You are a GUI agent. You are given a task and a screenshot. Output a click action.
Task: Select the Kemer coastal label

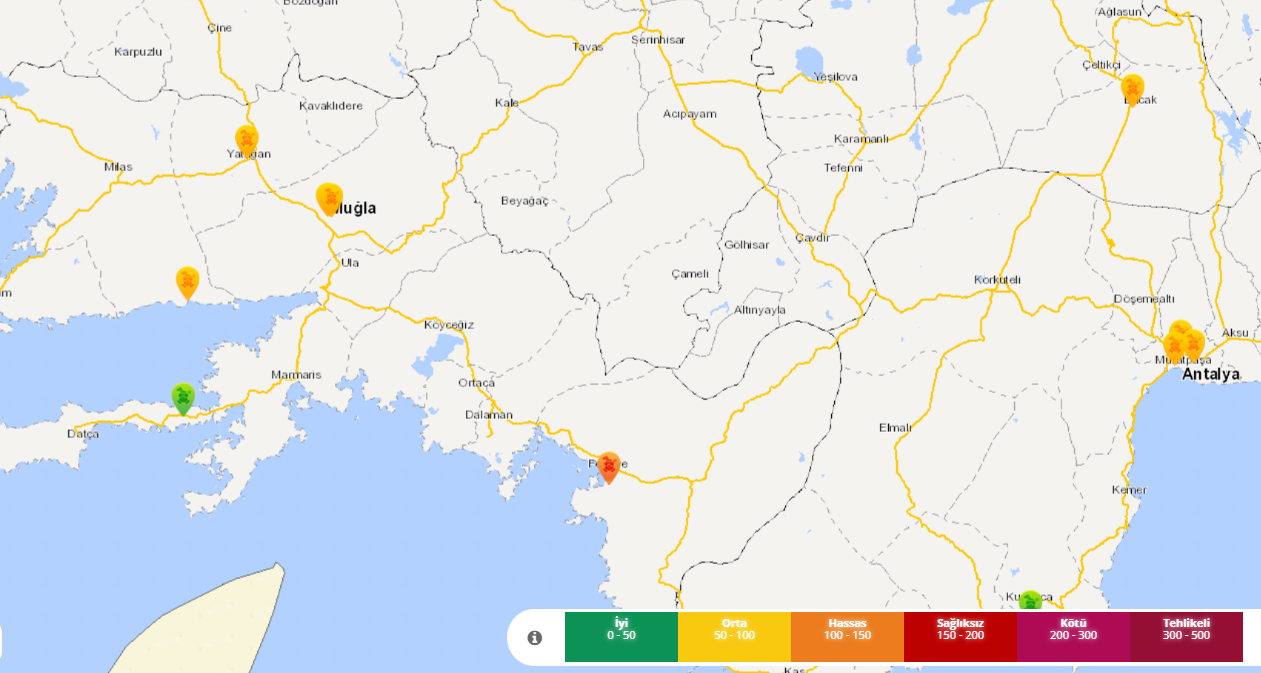pyautogui.click(x=1129, y=489)
